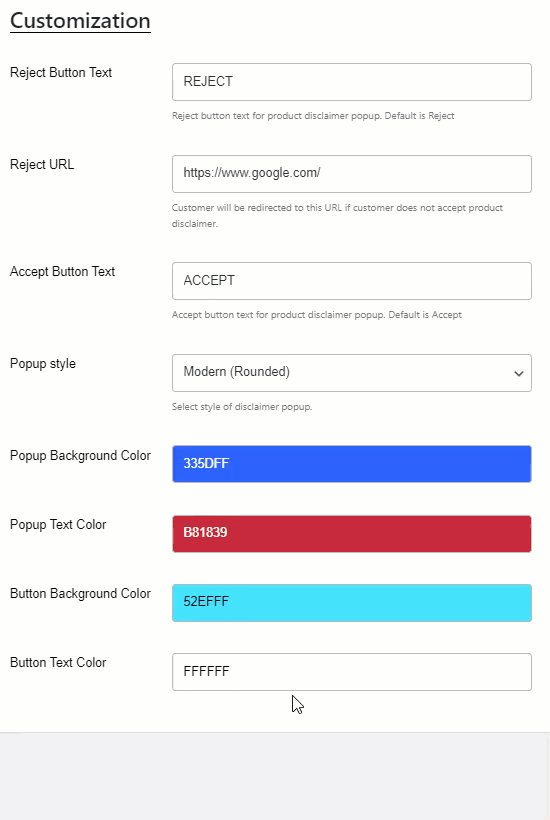Click the Accept Button Text input field
This screenshot has height=820, width=550.
coord(352,281)
